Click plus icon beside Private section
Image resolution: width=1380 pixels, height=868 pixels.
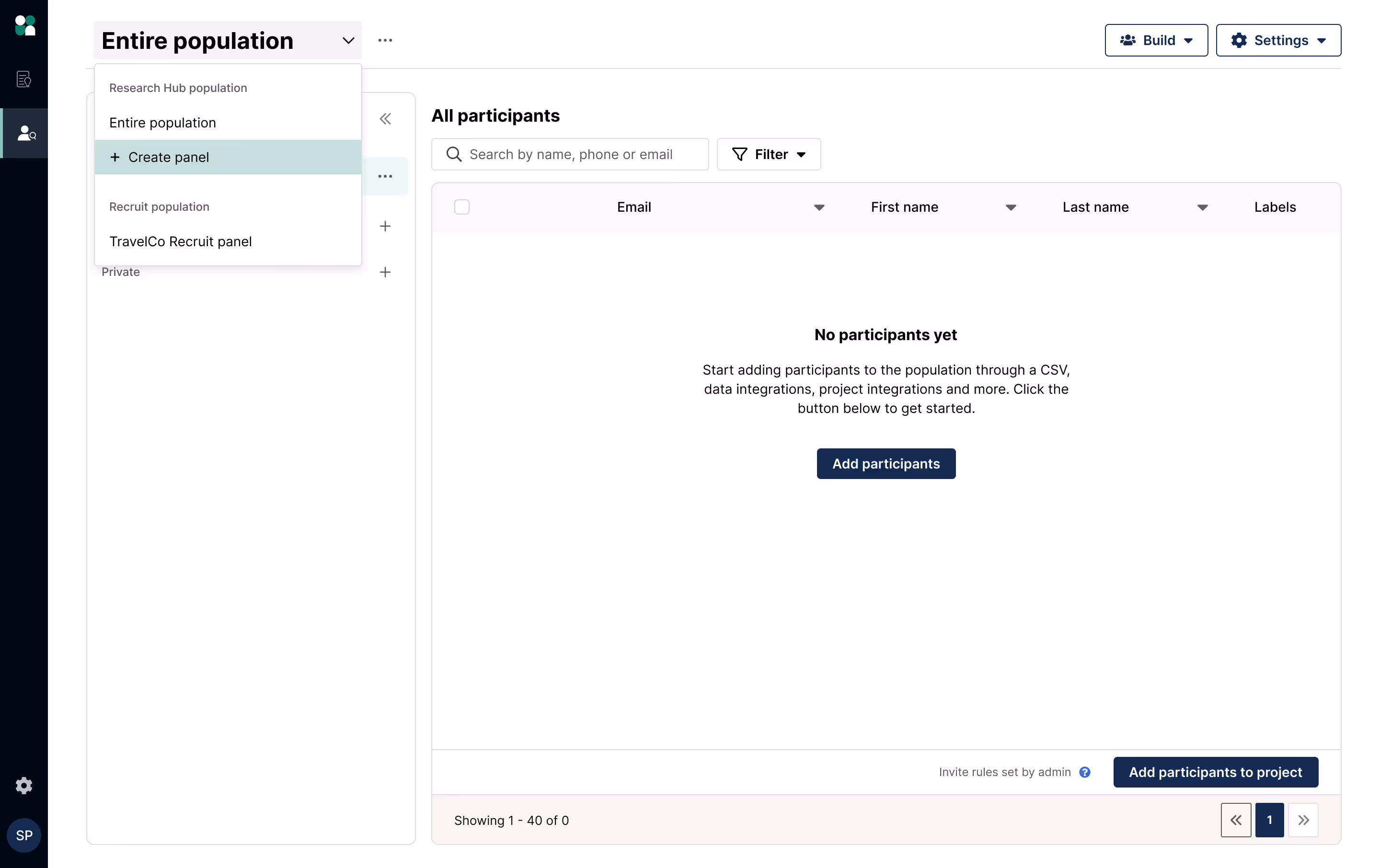point(385,272)
